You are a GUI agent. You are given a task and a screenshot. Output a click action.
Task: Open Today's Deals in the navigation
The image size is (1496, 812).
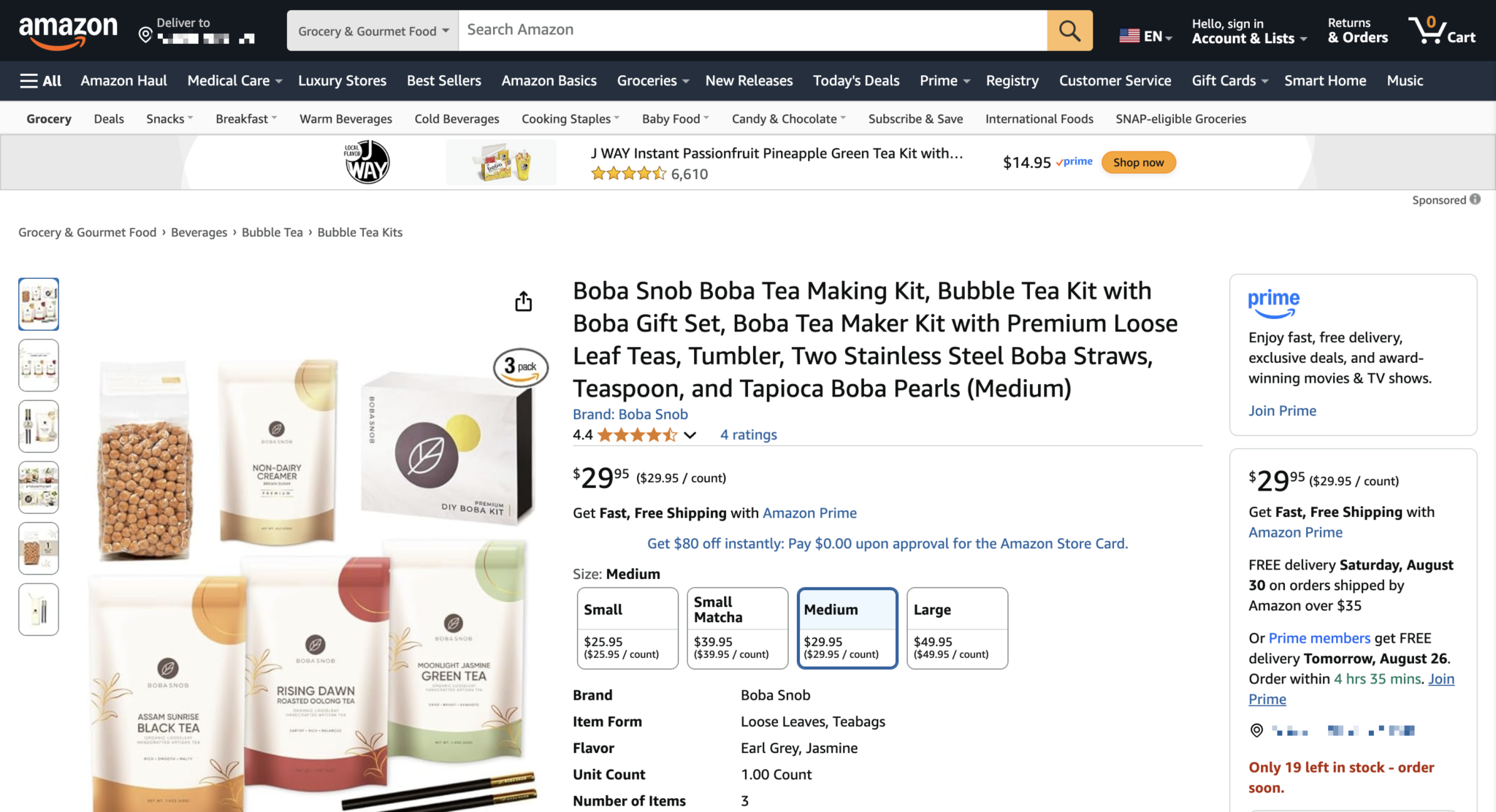tap(855, 80)
